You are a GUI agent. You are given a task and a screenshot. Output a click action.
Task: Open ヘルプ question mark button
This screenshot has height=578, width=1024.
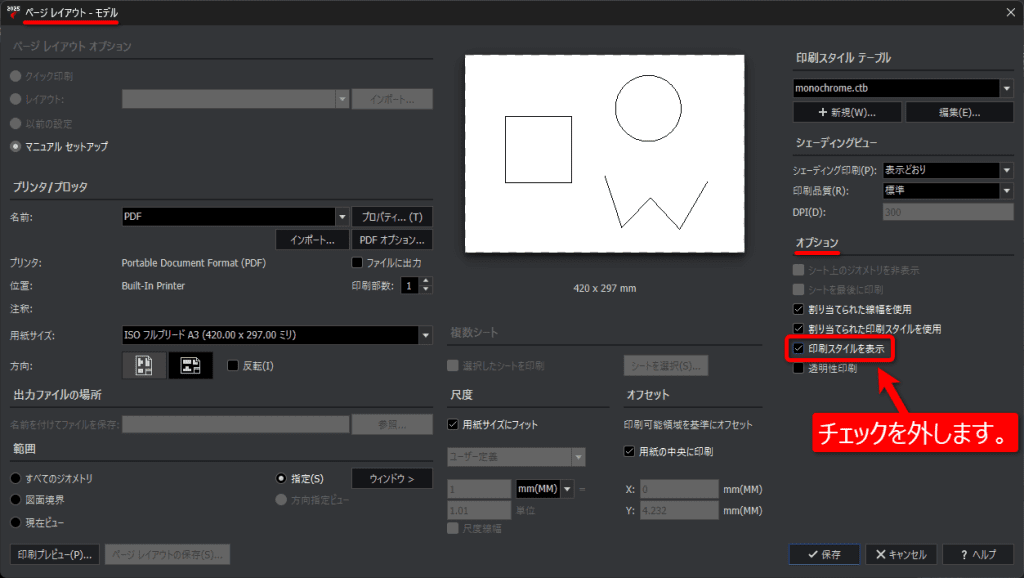(978, 554)
